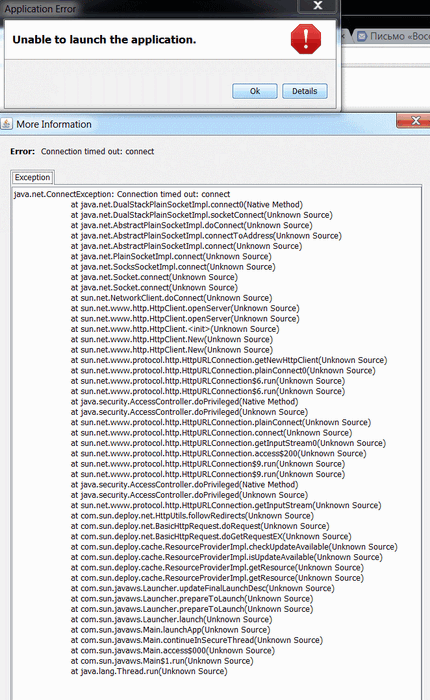Click the Java icon in More Information title
Image resolution: width=430 pixels, height=700 pixels.
[6, 124]
